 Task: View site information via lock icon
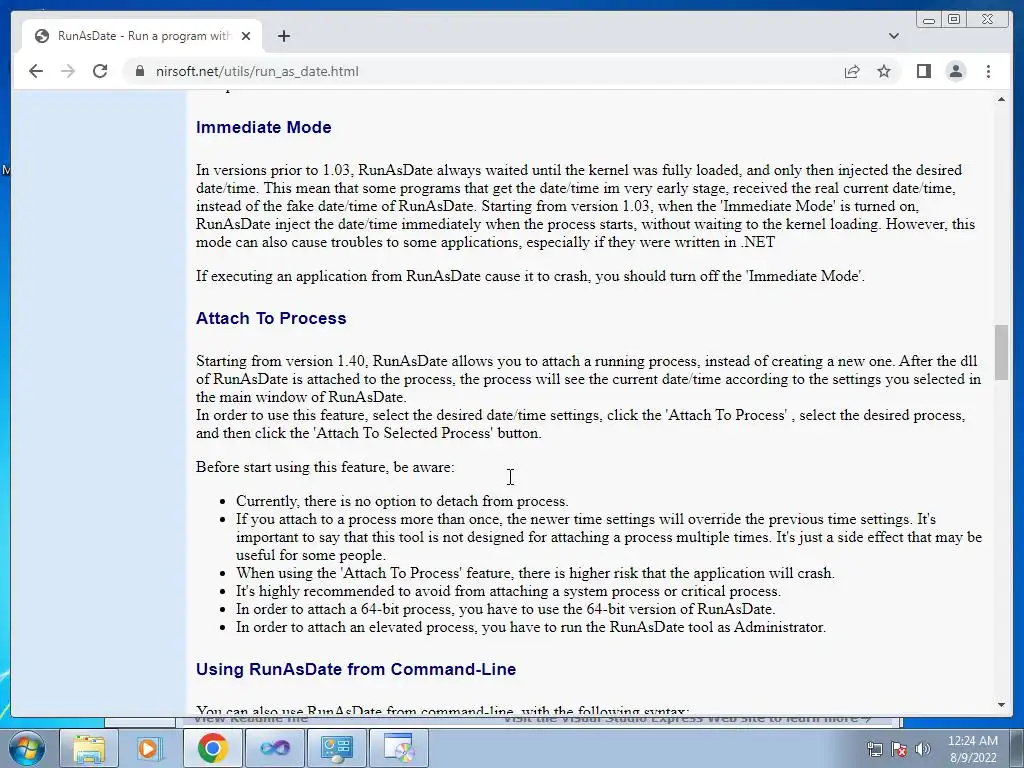[x=140, y=71]
